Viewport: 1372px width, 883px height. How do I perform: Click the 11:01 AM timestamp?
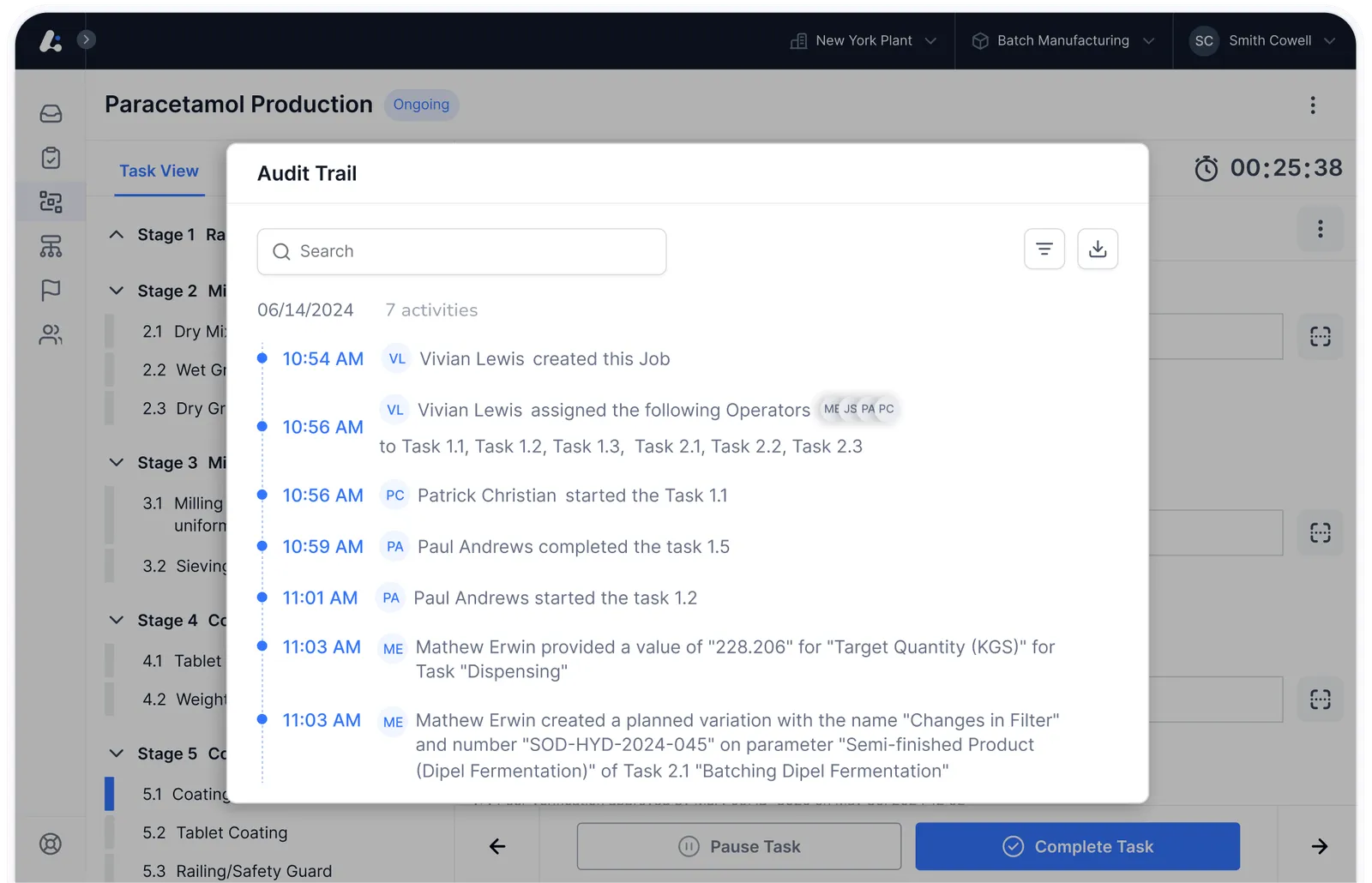tap(320, 598)
